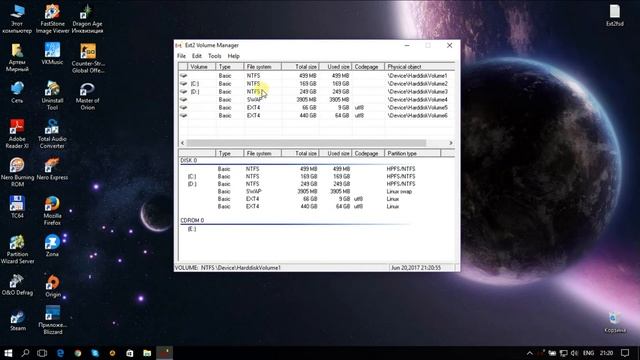This screenshot has height=360, width=640.
Task: Open the File menu
Action: (x=182, y=56)
